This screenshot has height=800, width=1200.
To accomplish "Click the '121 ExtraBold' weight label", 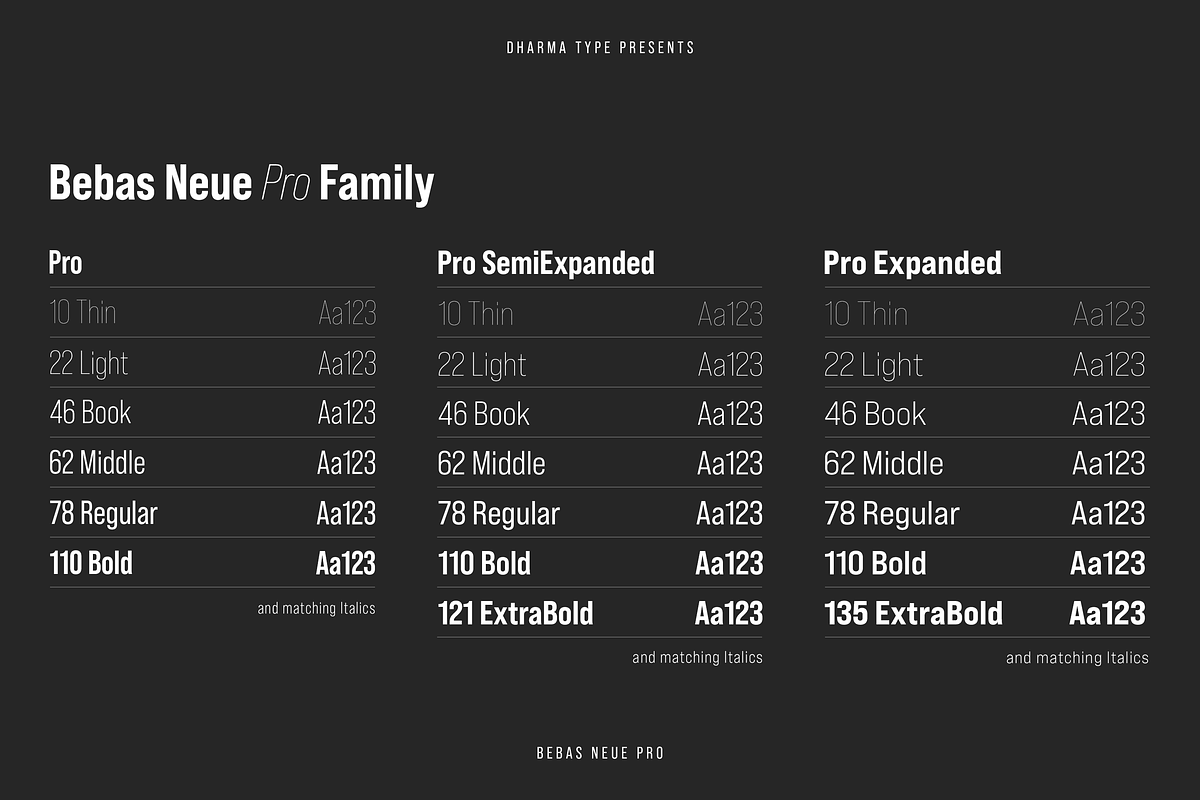I will pyautogui.click(x=516, y=613).
